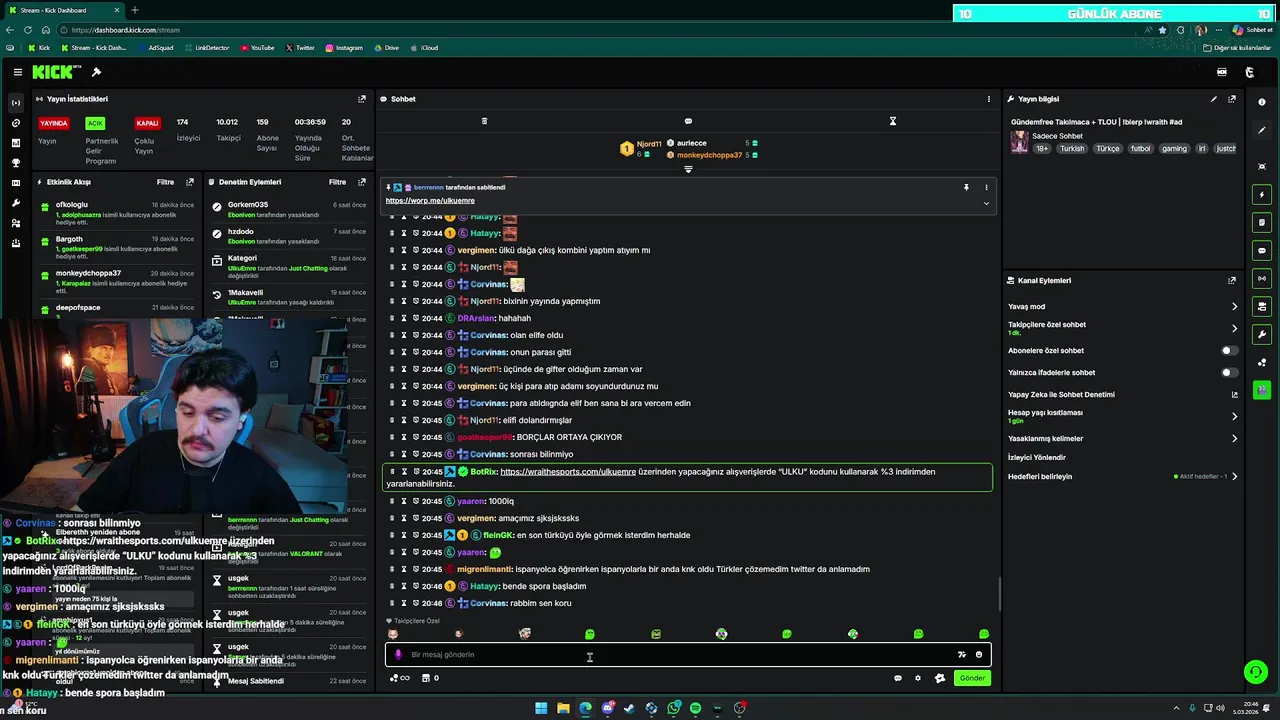Open the community users icon in left sidebar
The image size is (1280, 720).
15,223
